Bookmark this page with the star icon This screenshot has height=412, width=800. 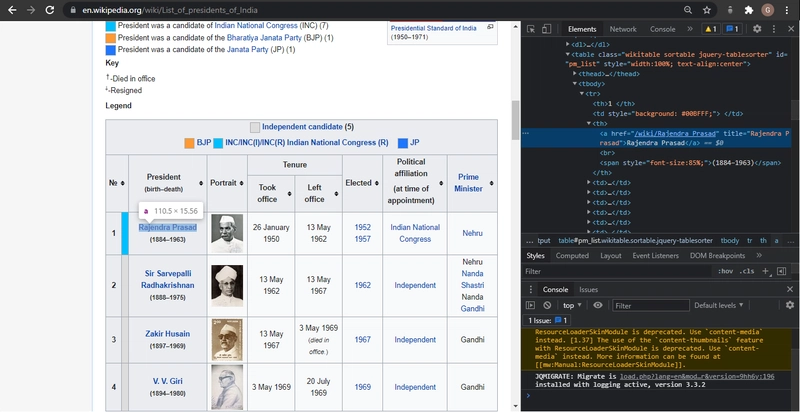[707, 10]
